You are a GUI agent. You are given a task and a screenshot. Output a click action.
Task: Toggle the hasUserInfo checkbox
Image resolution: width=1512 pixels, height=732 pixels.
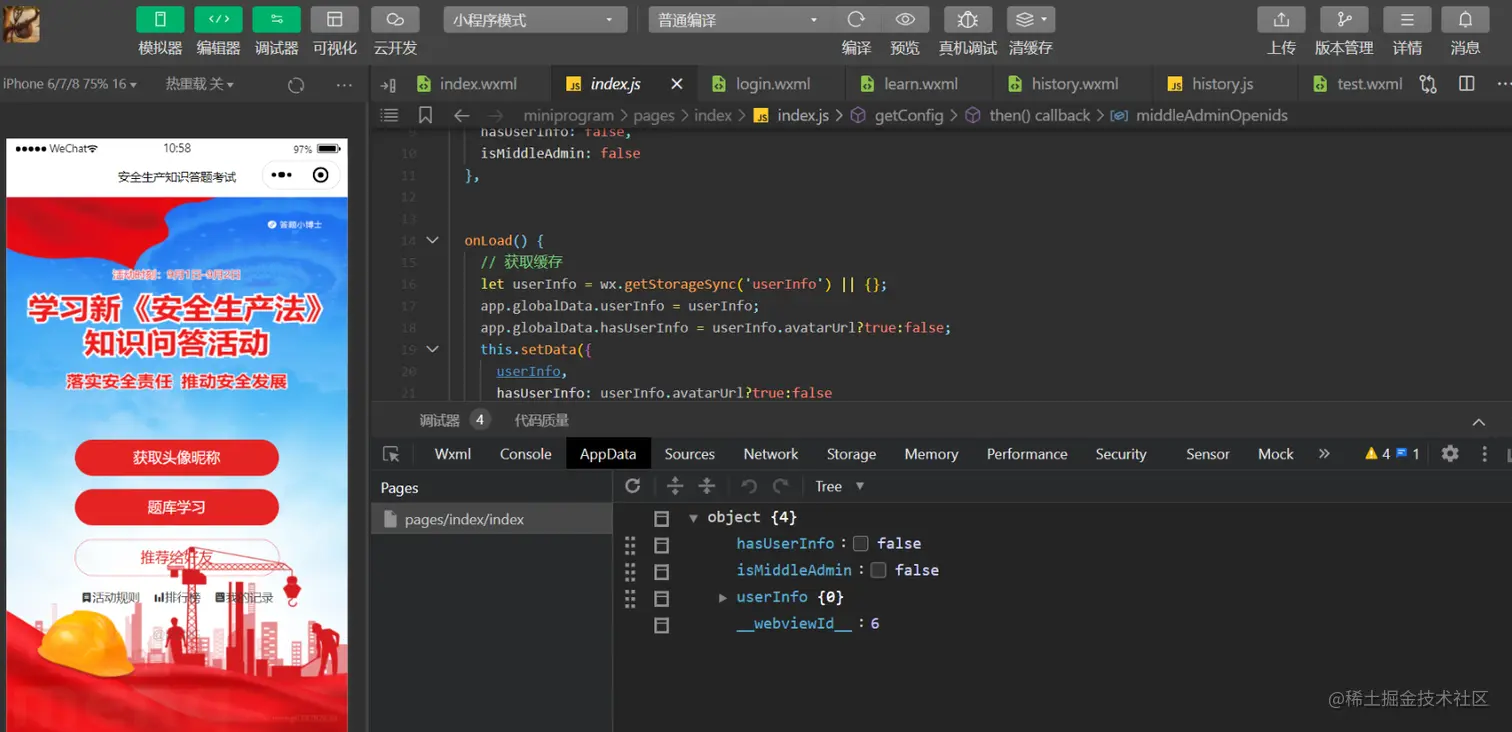click(860, 543)
